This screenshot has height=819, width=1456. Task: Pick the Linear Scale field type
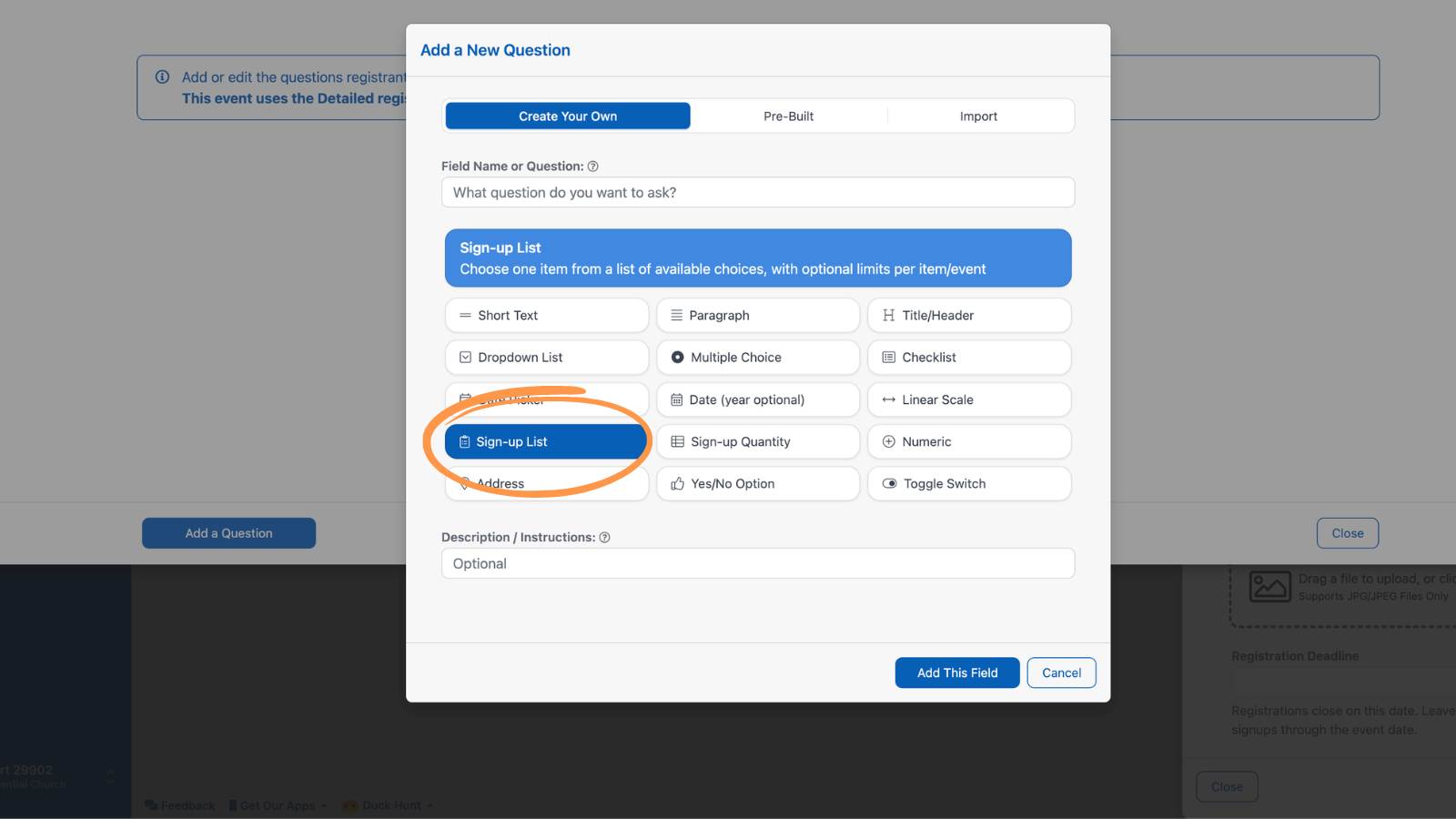pos(969,399)
